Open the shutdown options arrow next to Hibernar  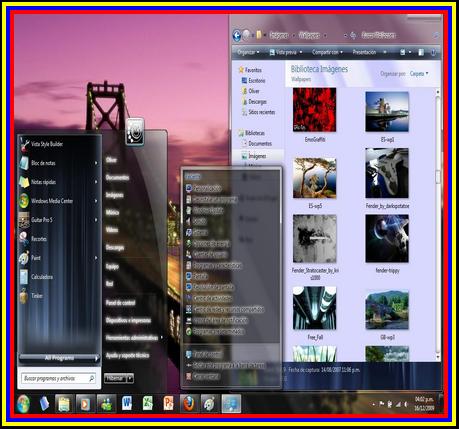[x=130, y=378]
